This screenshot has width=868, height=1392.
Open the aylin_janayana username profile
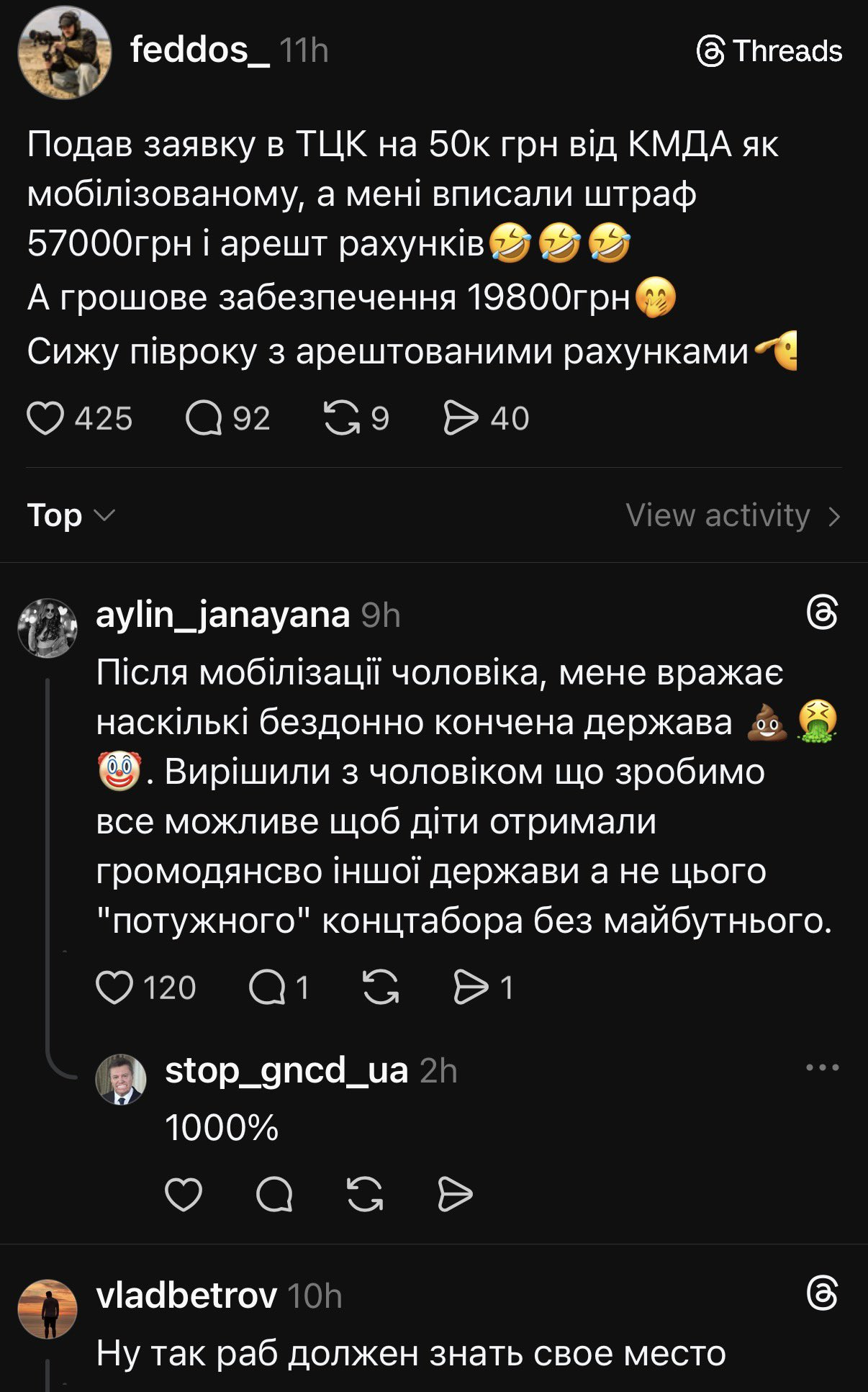click(x=223, y=615)
